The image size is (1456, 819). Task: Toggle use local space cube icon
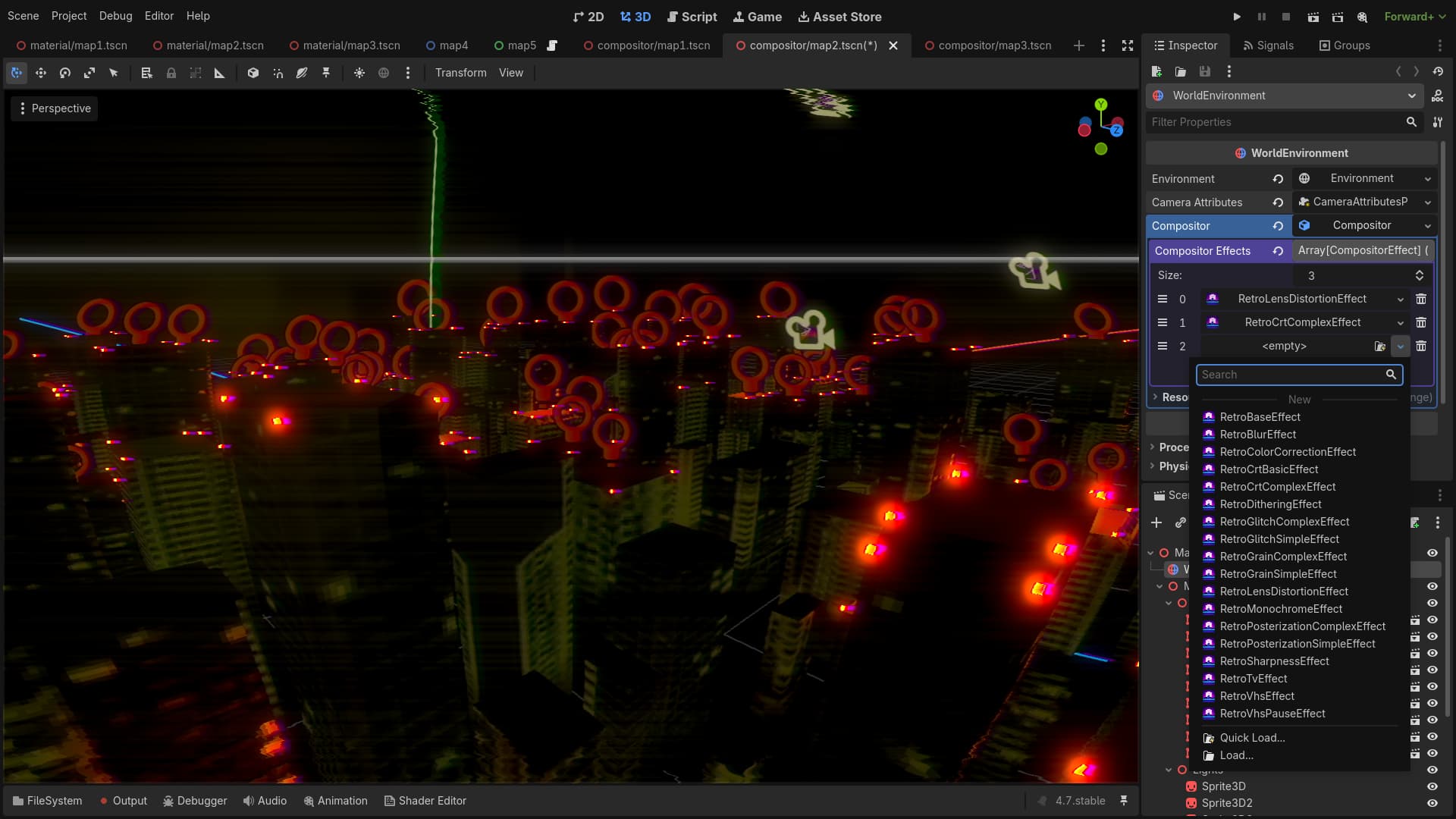[x=253, y=73]
